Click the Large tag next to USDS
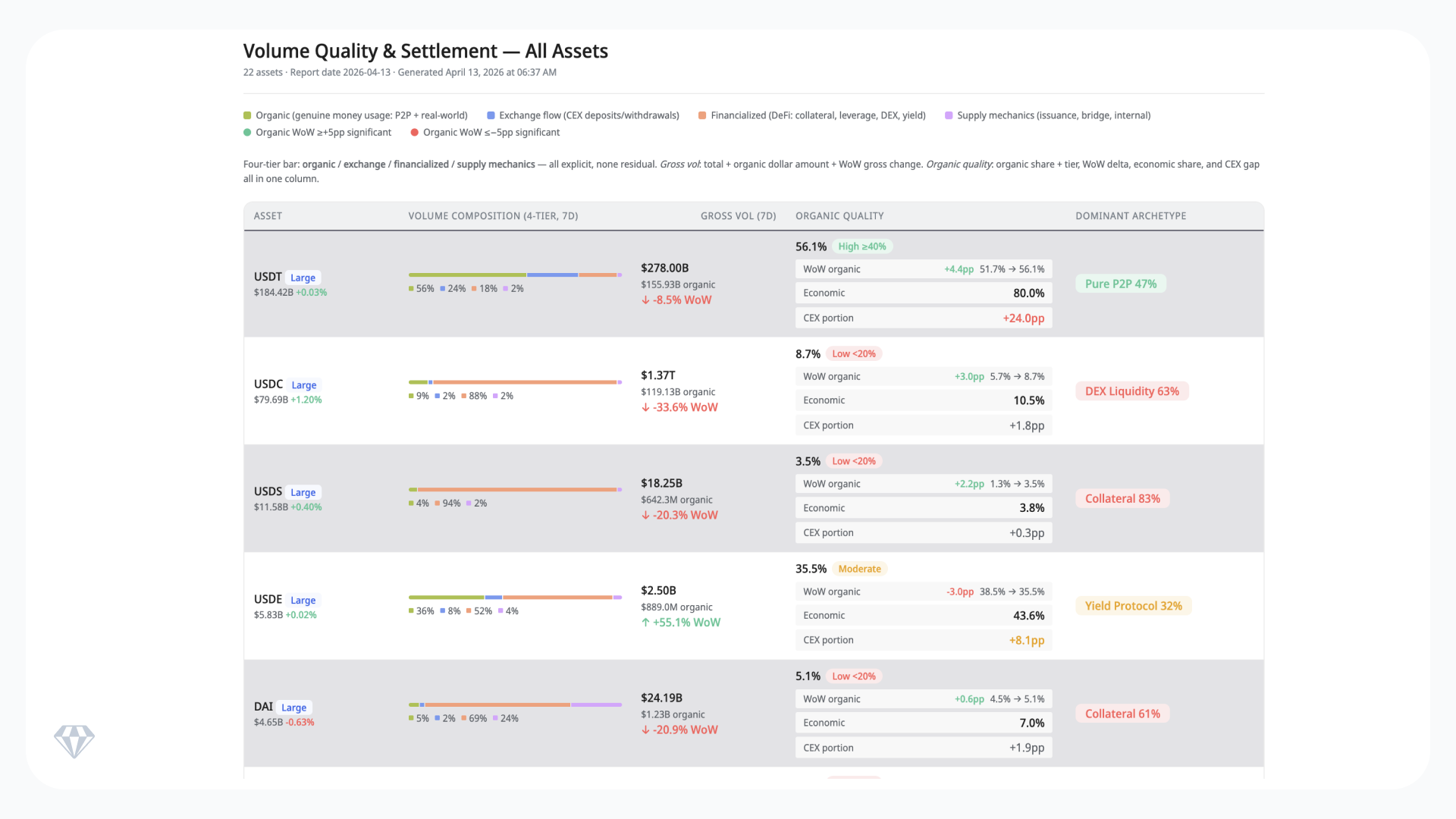Viewport: 1456px width, 819px height. pos(303,492)
